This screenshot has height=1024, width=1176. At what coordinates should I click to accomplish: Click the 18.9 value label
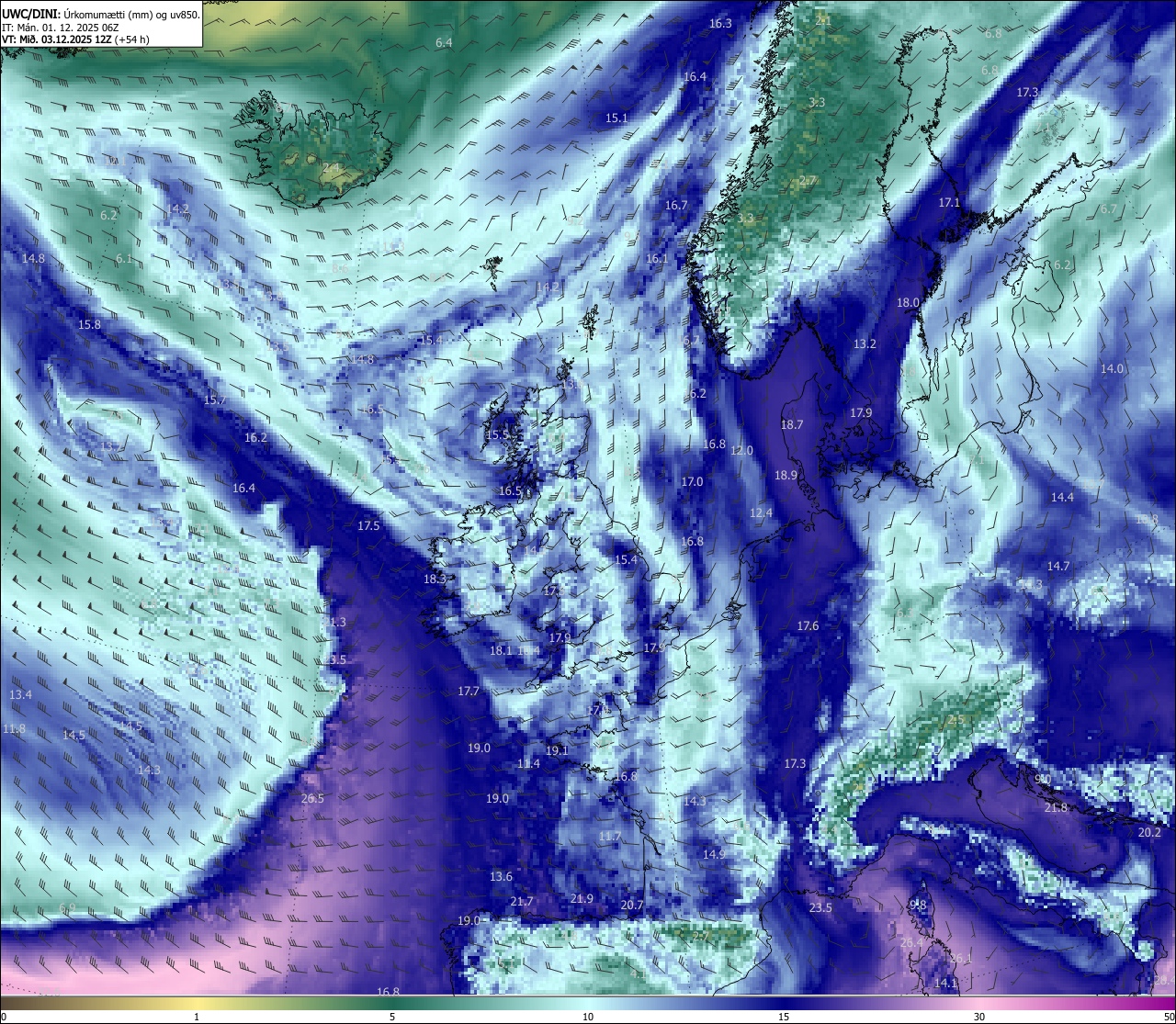786,476
